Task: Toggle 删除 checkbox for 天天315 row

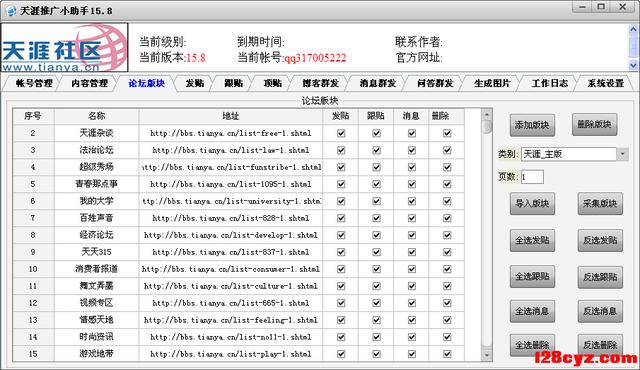Action: tap(447, 252)
